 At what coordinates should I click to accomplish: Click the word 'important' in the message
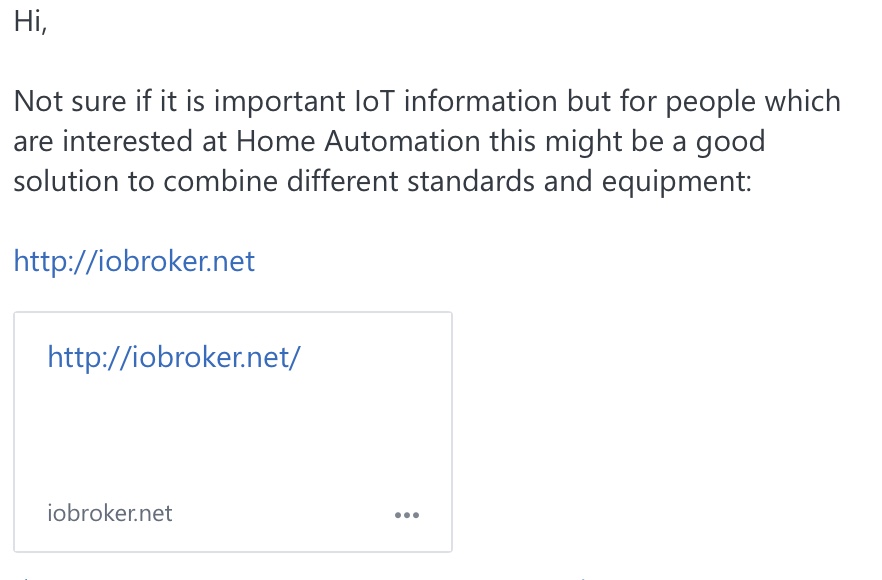(x=280, y=103)
